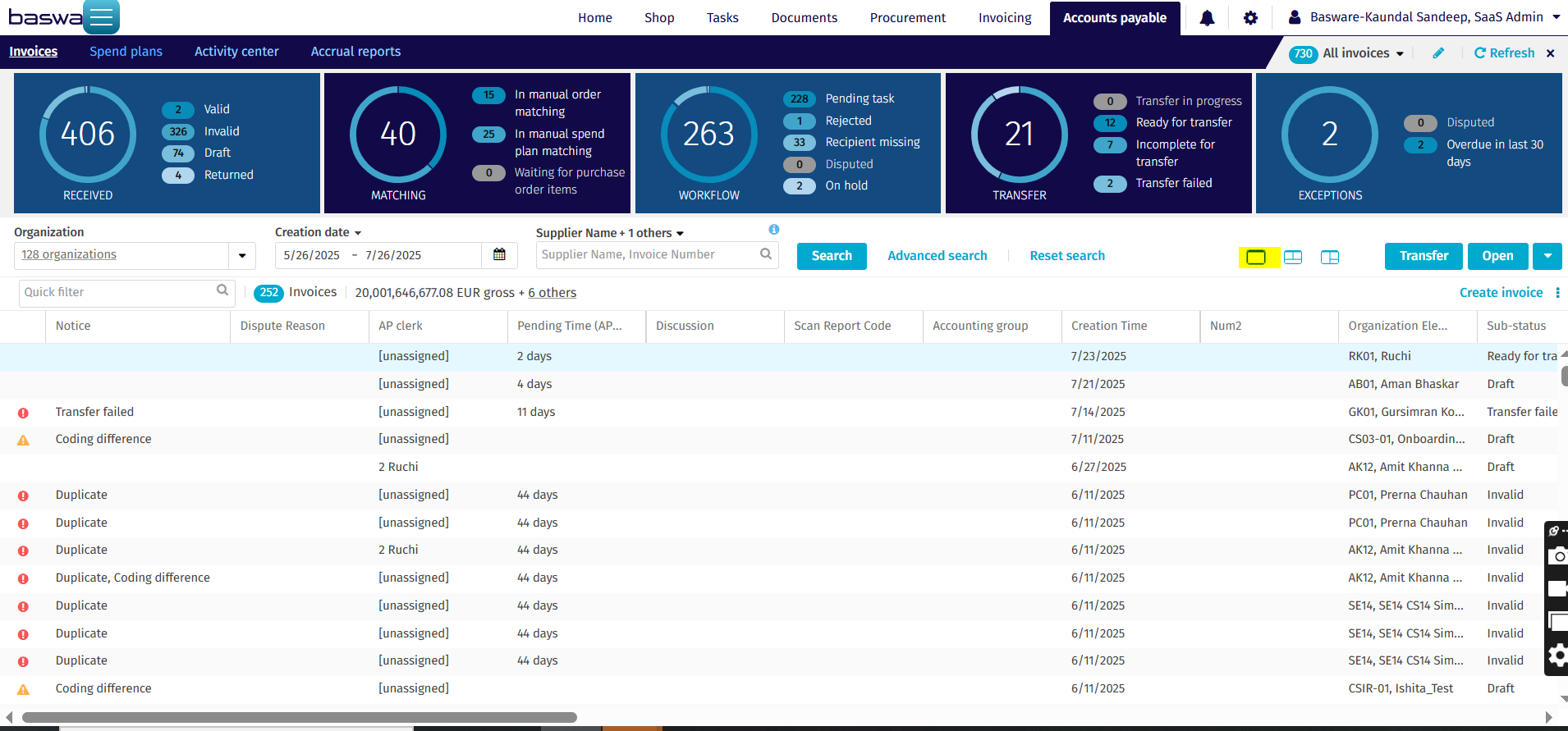
Task: Open the Supplier Name + 1 others selector
Action: [610, 233]
